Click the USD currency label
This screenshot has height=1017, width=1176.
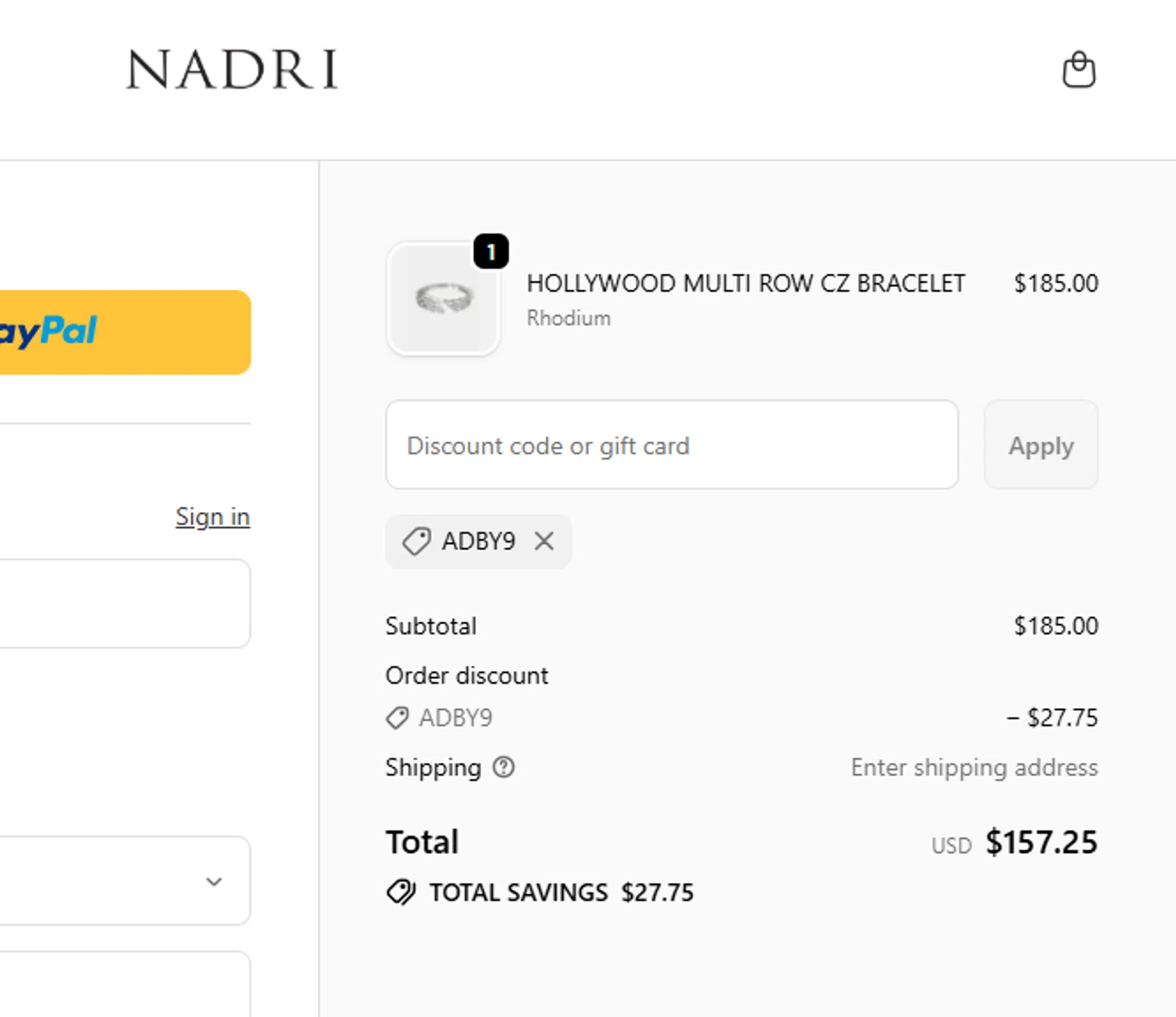click(951, 845)
